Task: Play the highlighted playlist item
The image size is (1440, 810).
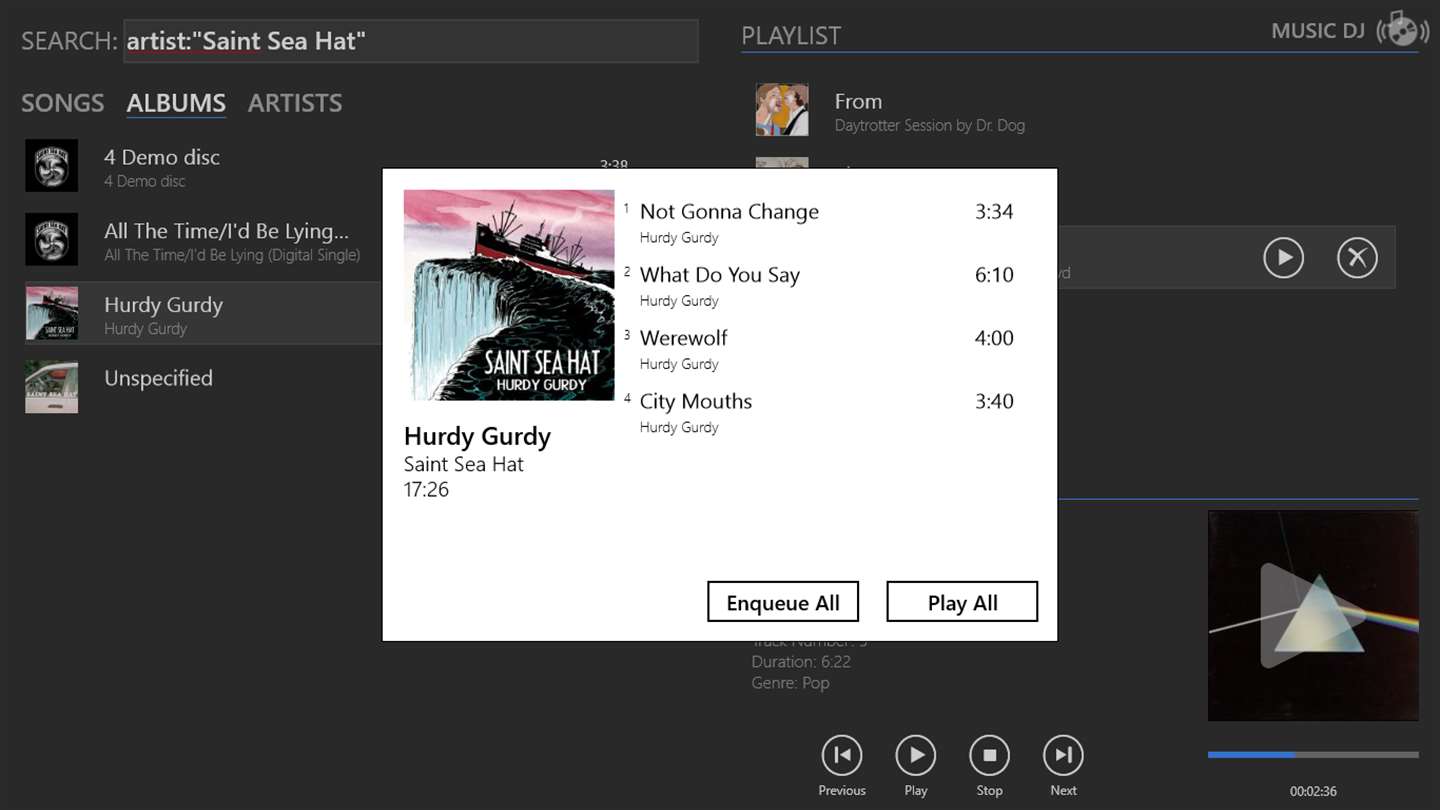Action: 1284,258
